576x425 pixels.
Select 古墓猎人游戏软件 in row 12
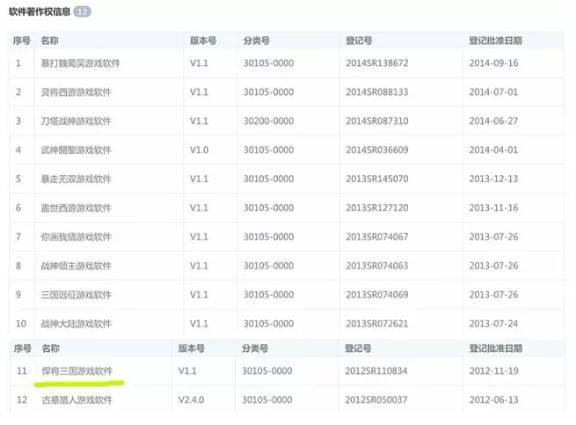[77, 400]
